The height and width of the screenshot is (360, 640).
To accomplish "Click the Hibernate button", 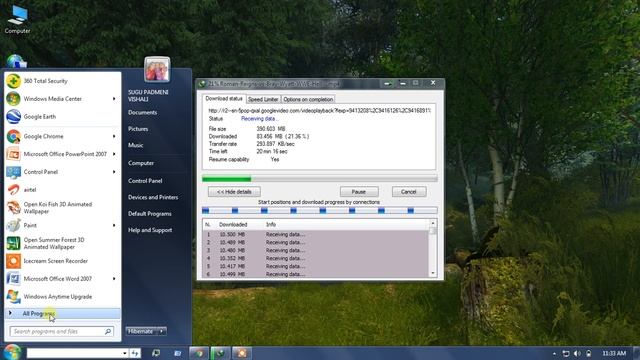I will point(142,331).
